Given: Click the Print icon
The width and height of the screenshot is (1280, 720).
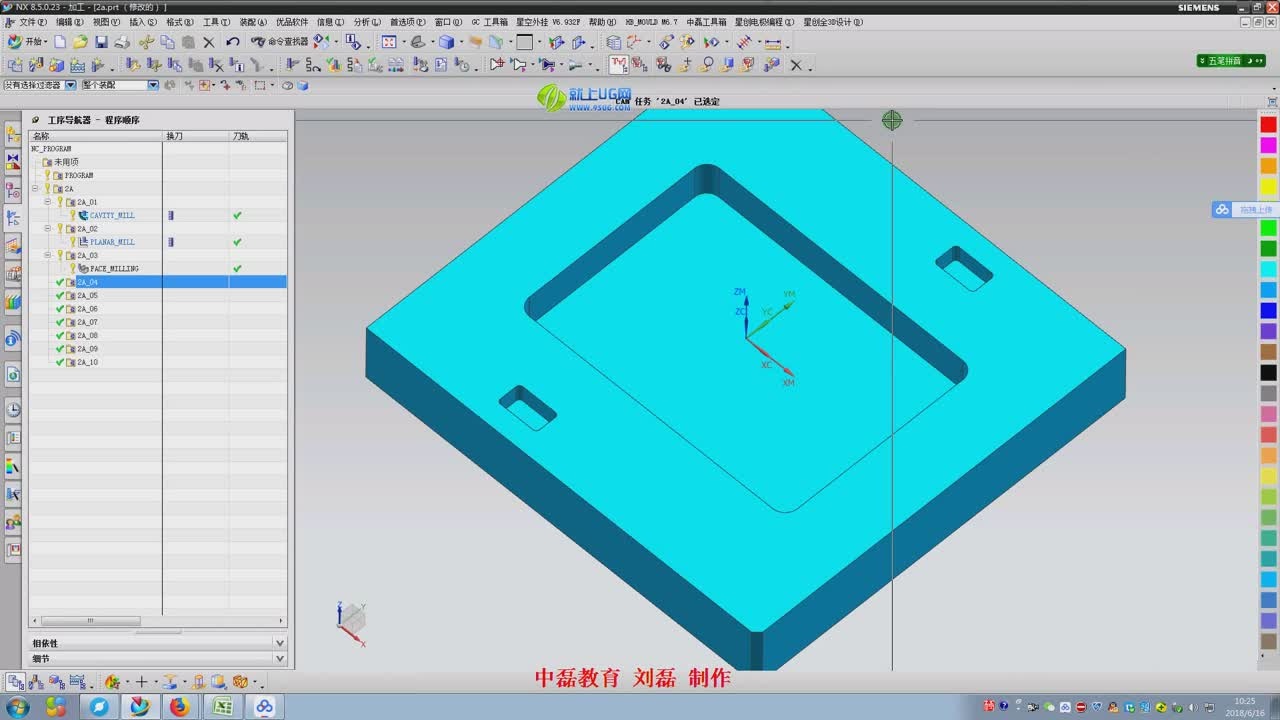Looking at the screenshot, I should pos(122,42).
